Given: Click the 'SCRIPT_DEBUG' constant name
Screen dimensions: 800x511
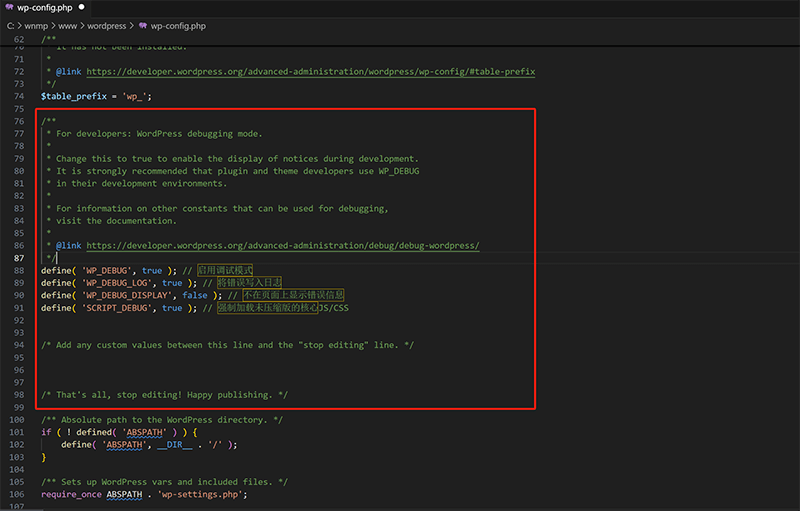Looking at the screenshot, I should pos(119,308).
